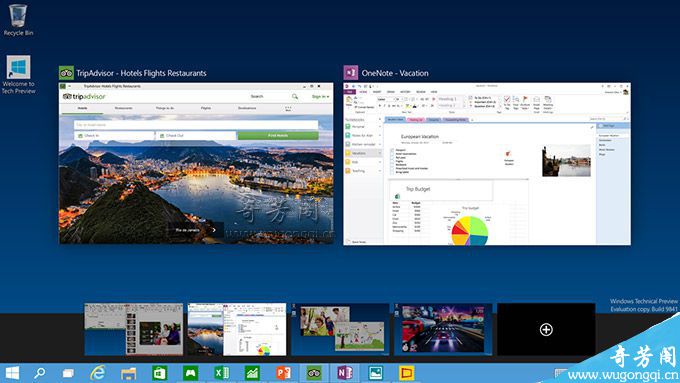Click the TripAdvisor search magnifier icon
Viewport: 680px width, 383px height.
pyautogui.click(x=295, y=96)
